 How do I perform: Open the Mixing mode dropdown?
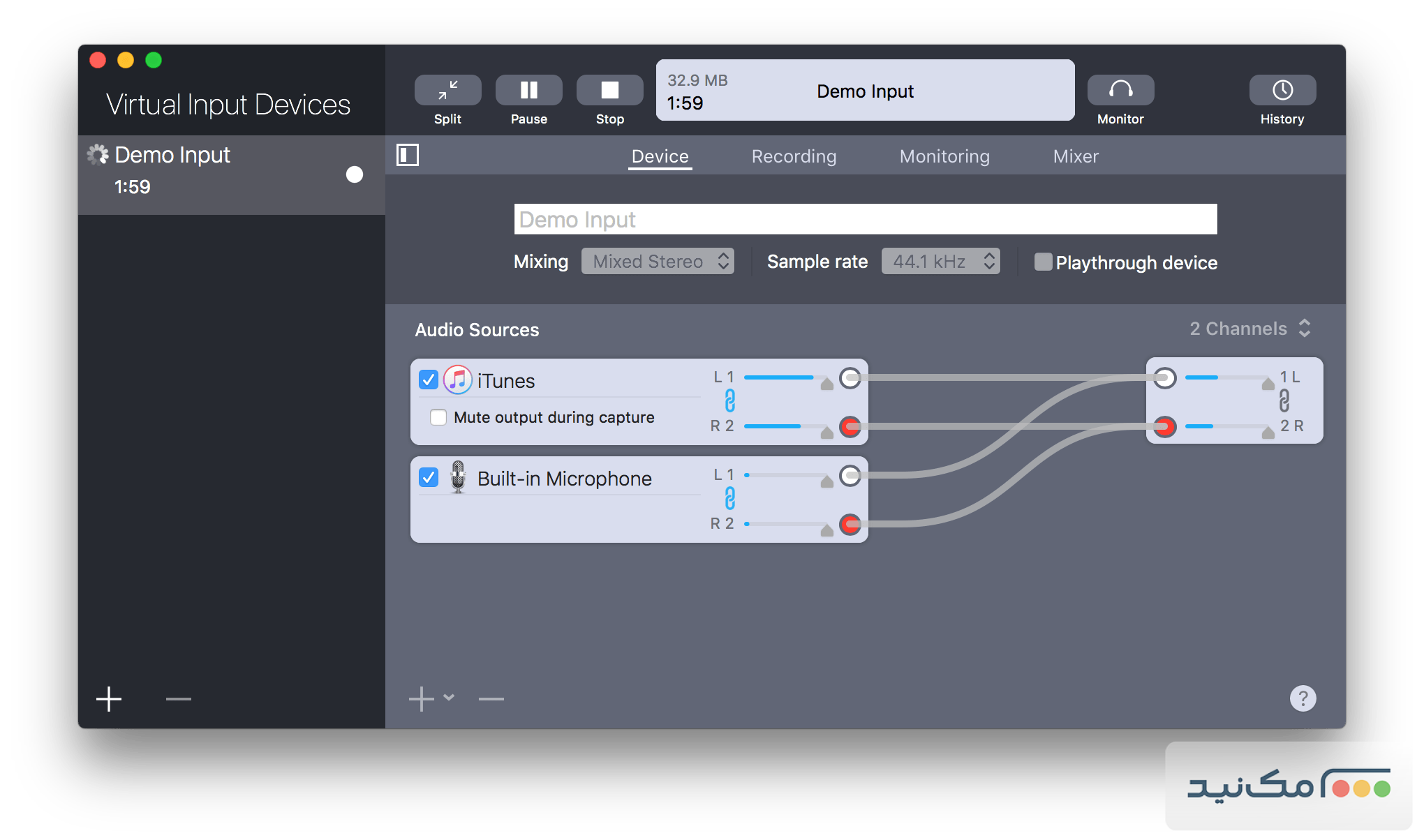click(658, 262)
